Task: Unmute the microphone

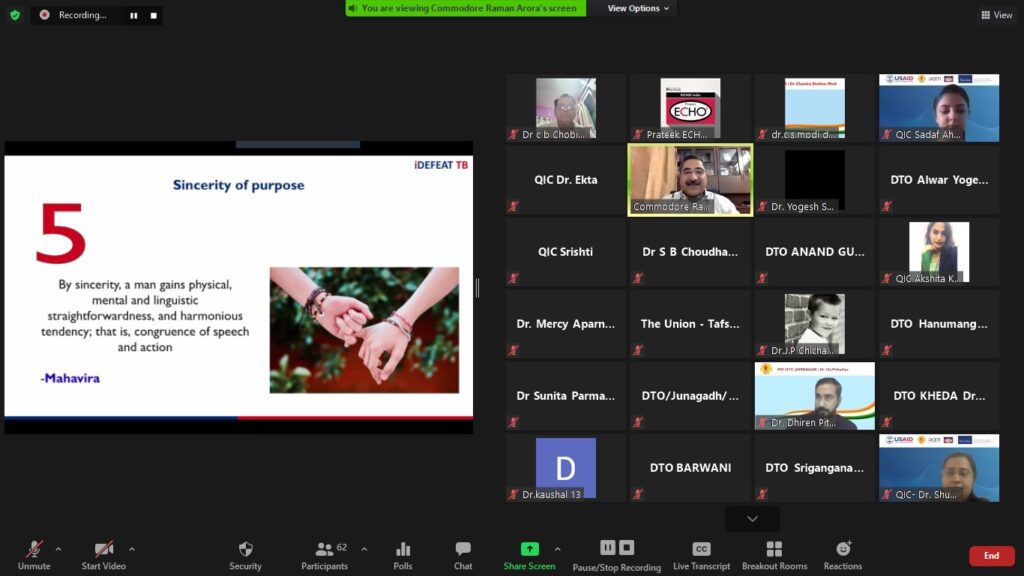Action: [34, 555]
